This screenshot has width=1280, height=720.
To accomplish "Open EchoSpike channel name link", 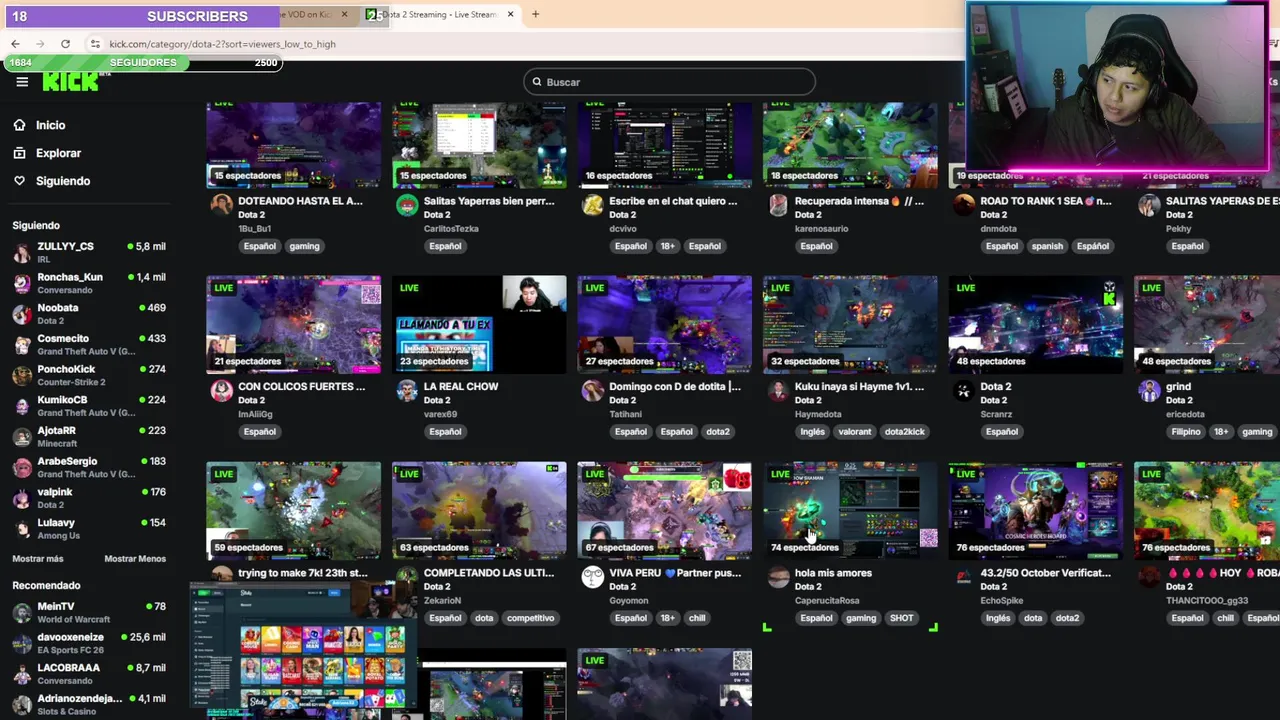I will tap(1003, 601).
